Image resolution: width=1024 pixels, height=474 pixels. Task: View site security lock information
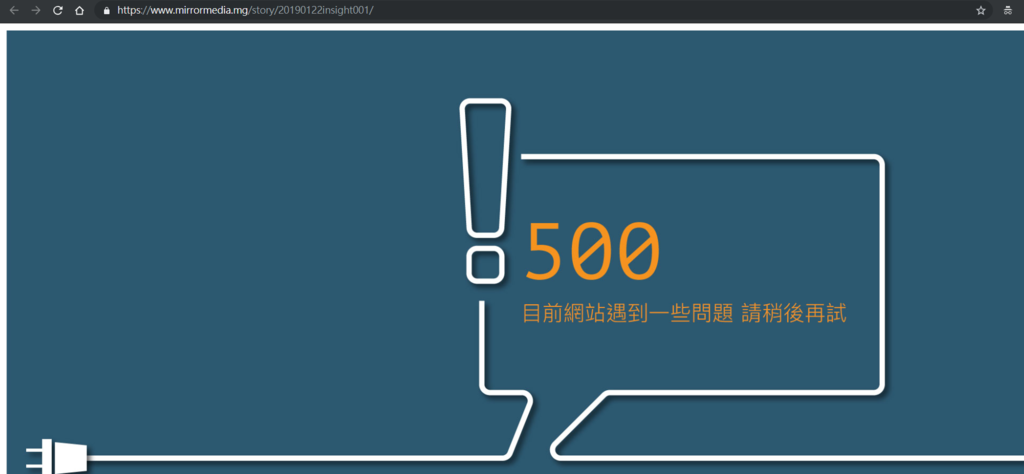click(107, 10)
